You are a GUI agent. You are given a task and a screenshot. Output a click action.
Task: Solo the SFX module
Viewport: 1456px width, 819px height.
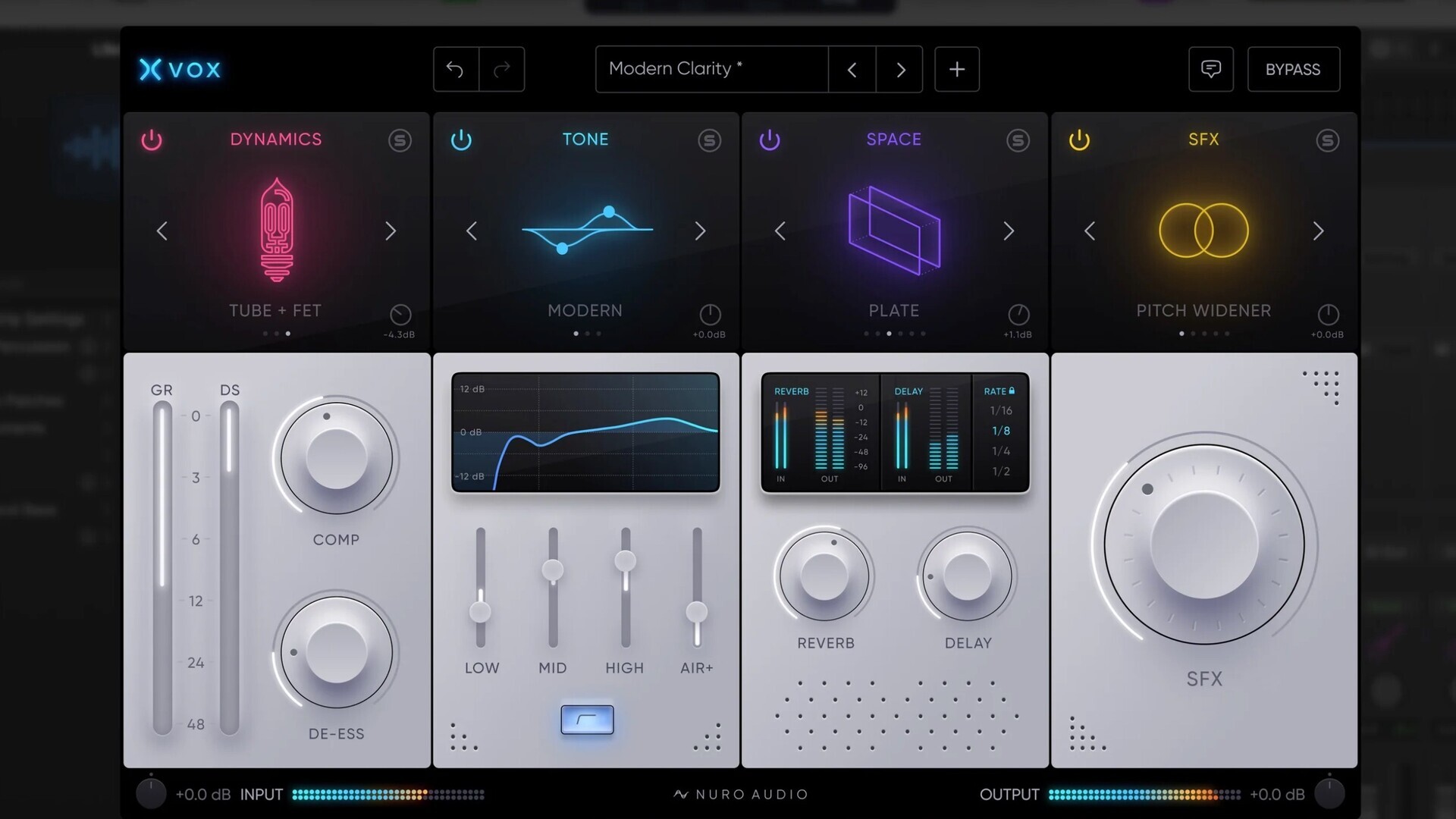point(1328,140)
